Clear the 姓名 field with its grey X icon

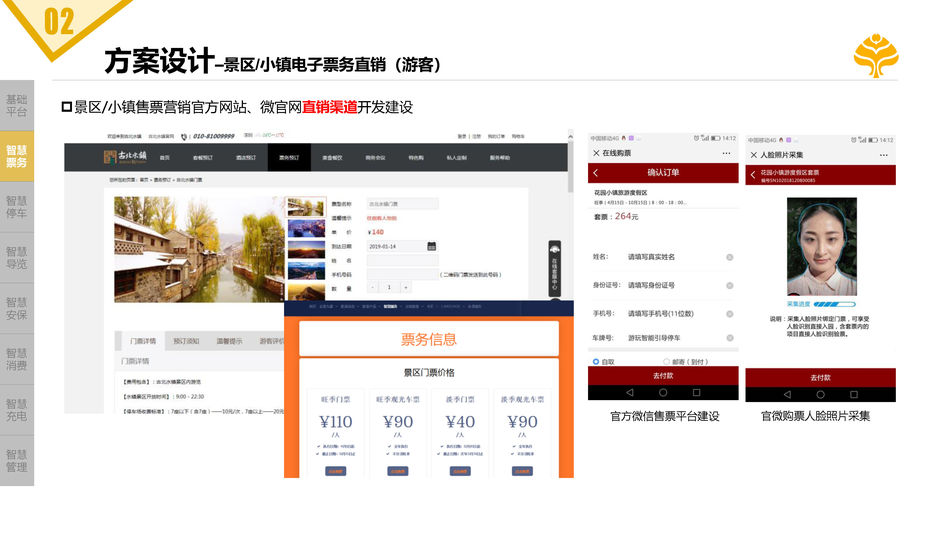tap(729, 257)
